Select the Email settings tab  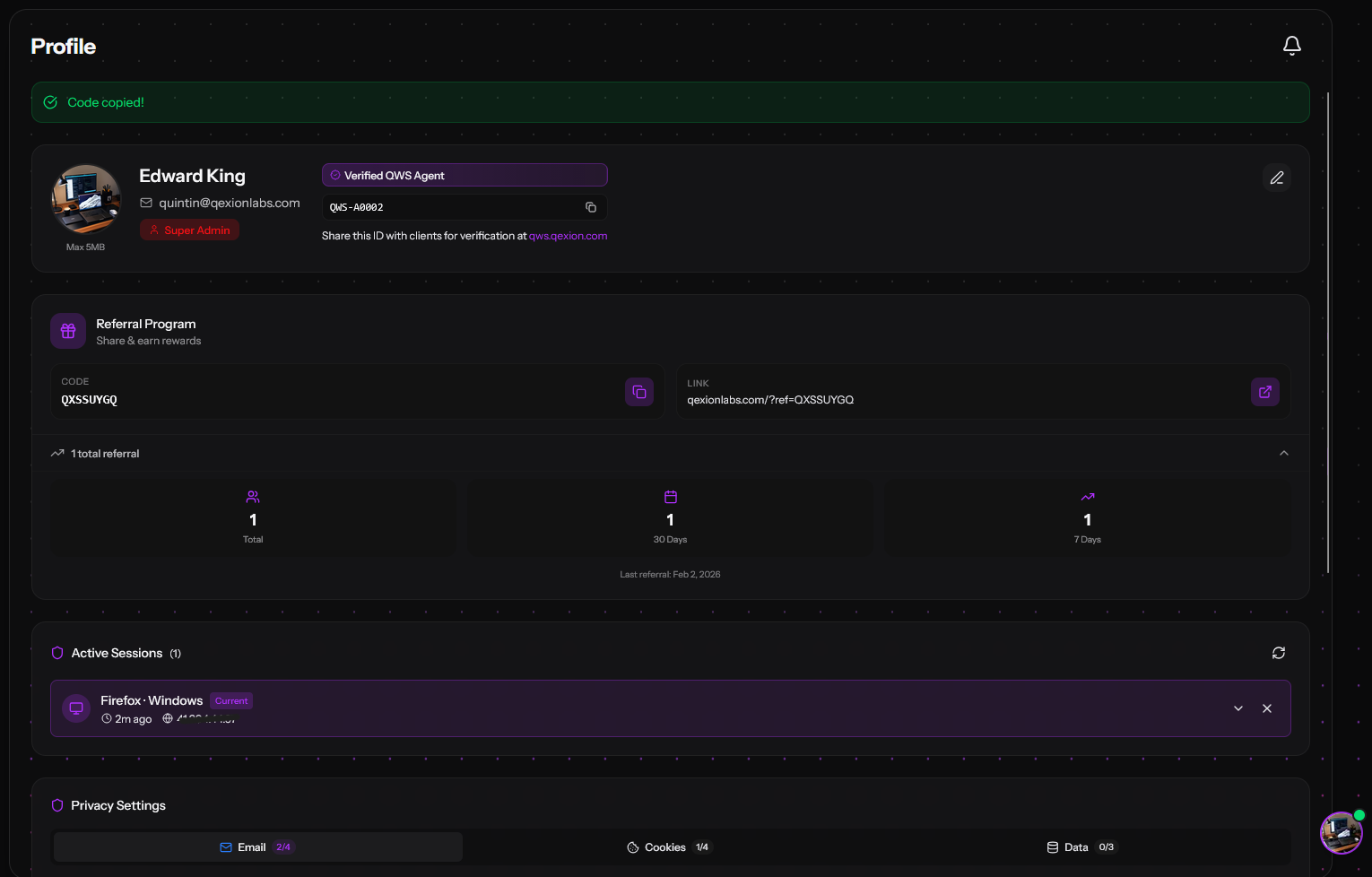(257, 847)
